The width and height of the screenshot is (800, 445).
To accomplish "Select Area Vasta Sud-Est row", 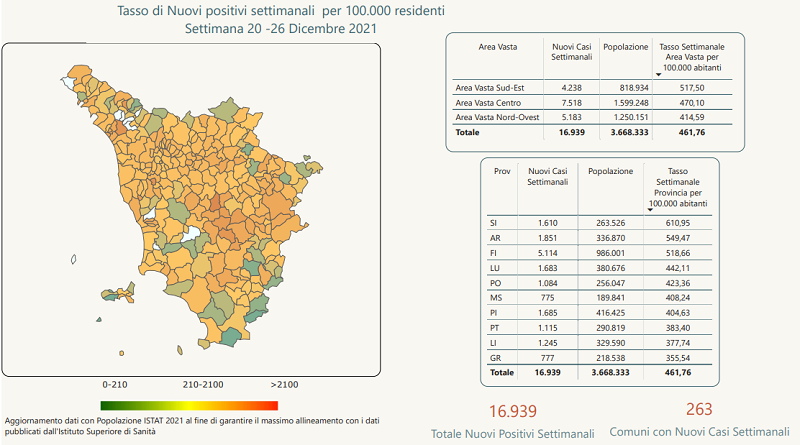I will pyautogui.click(x=595, y=88).
